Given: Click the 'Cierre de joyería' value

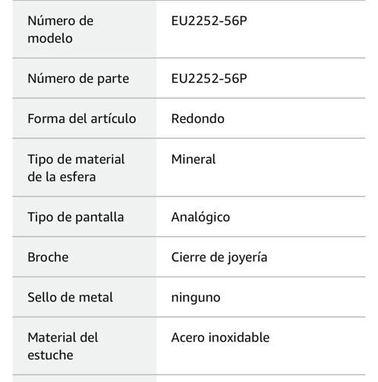Looking at the screenshot, I should (x=219, y=258).
